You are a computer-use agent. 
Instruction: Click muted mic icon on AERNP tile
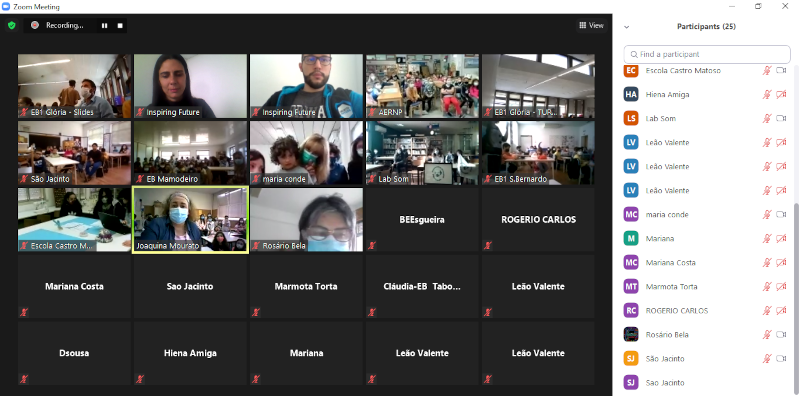372,112
